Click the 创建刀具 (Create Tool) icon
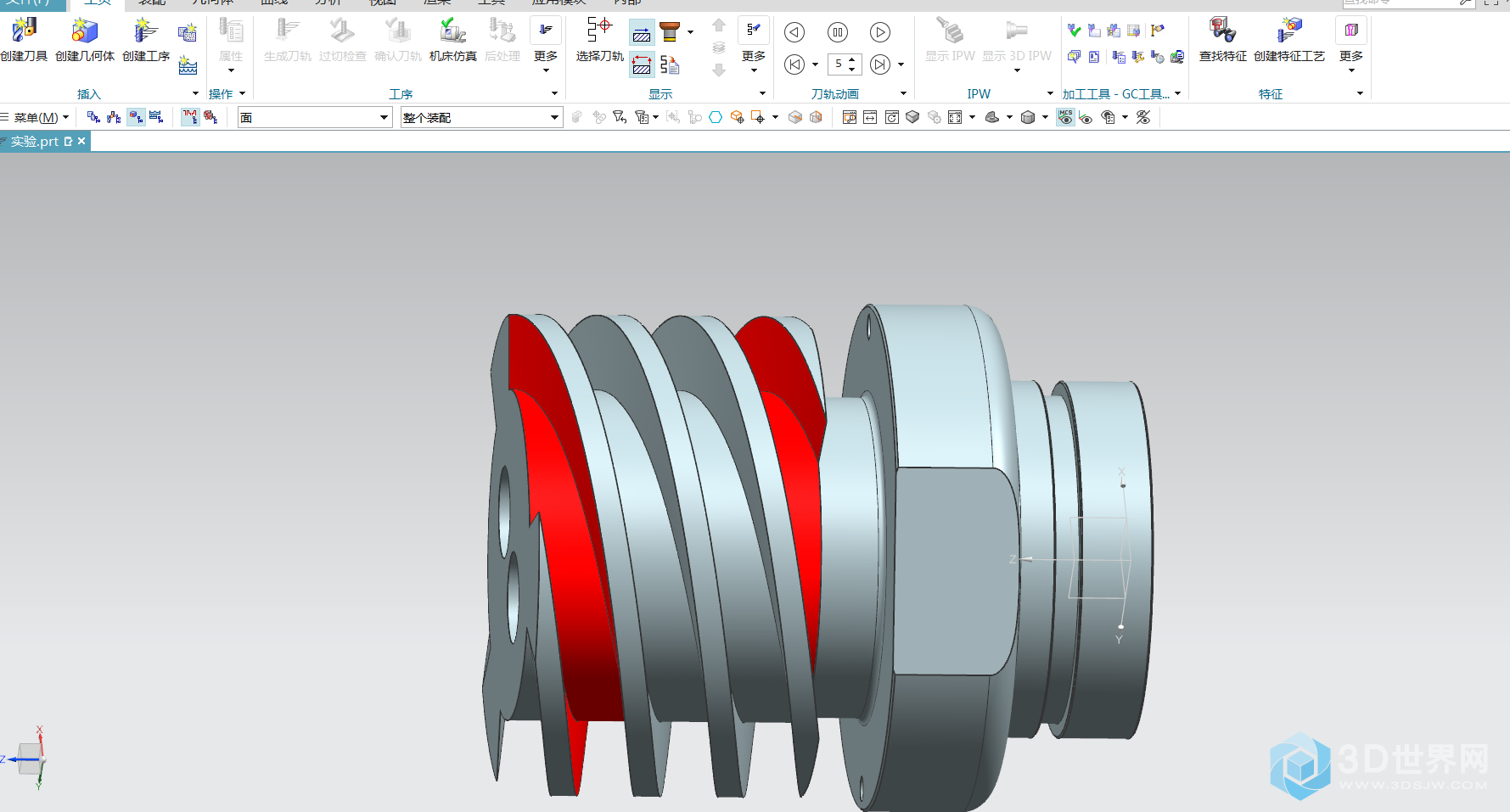Screen dimensions: 1510x812 coord(24,31)
